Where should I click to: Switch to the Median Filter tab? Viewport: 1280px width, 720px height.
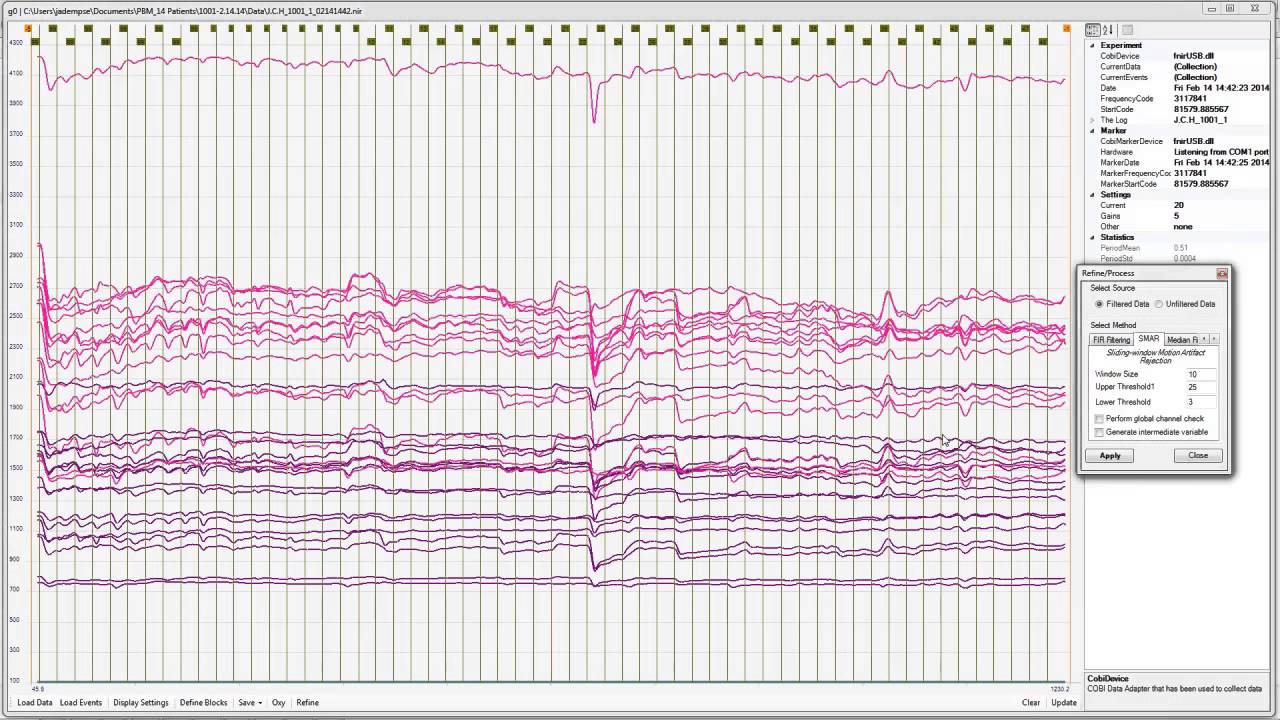(1181, 340)
